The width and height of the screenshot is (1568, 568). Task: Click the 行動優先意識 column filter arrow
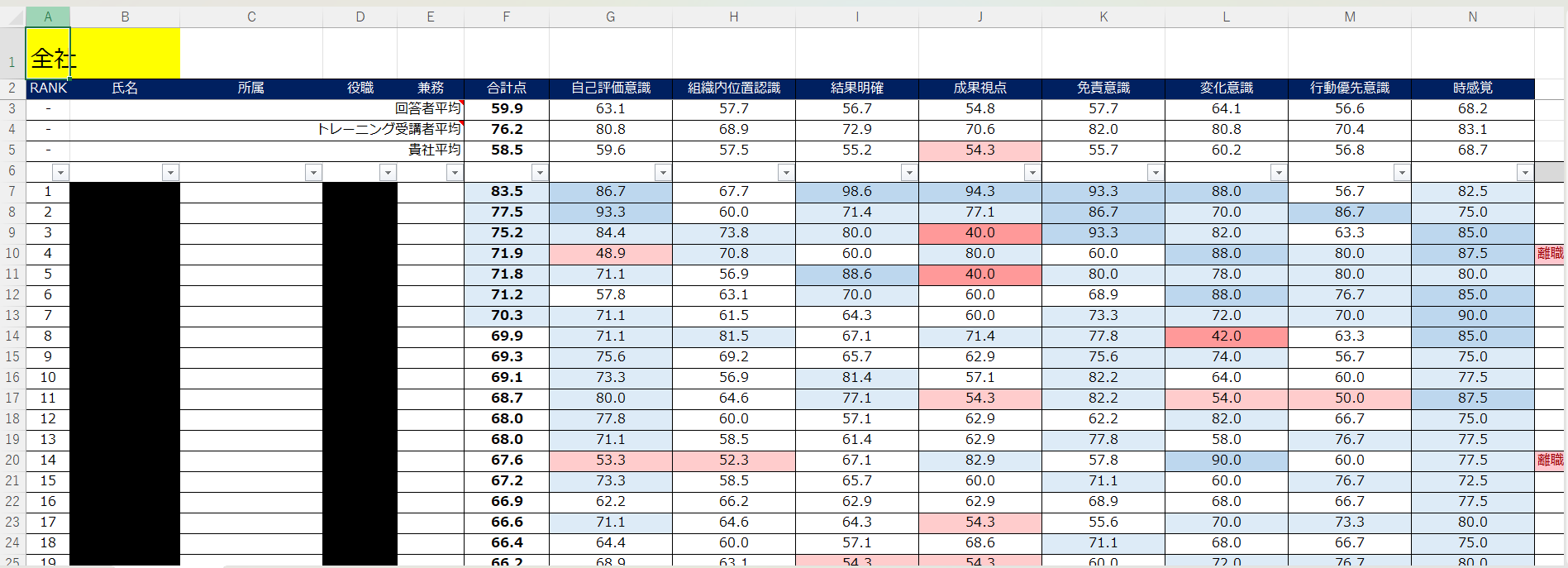click(x=1402, y=172)
